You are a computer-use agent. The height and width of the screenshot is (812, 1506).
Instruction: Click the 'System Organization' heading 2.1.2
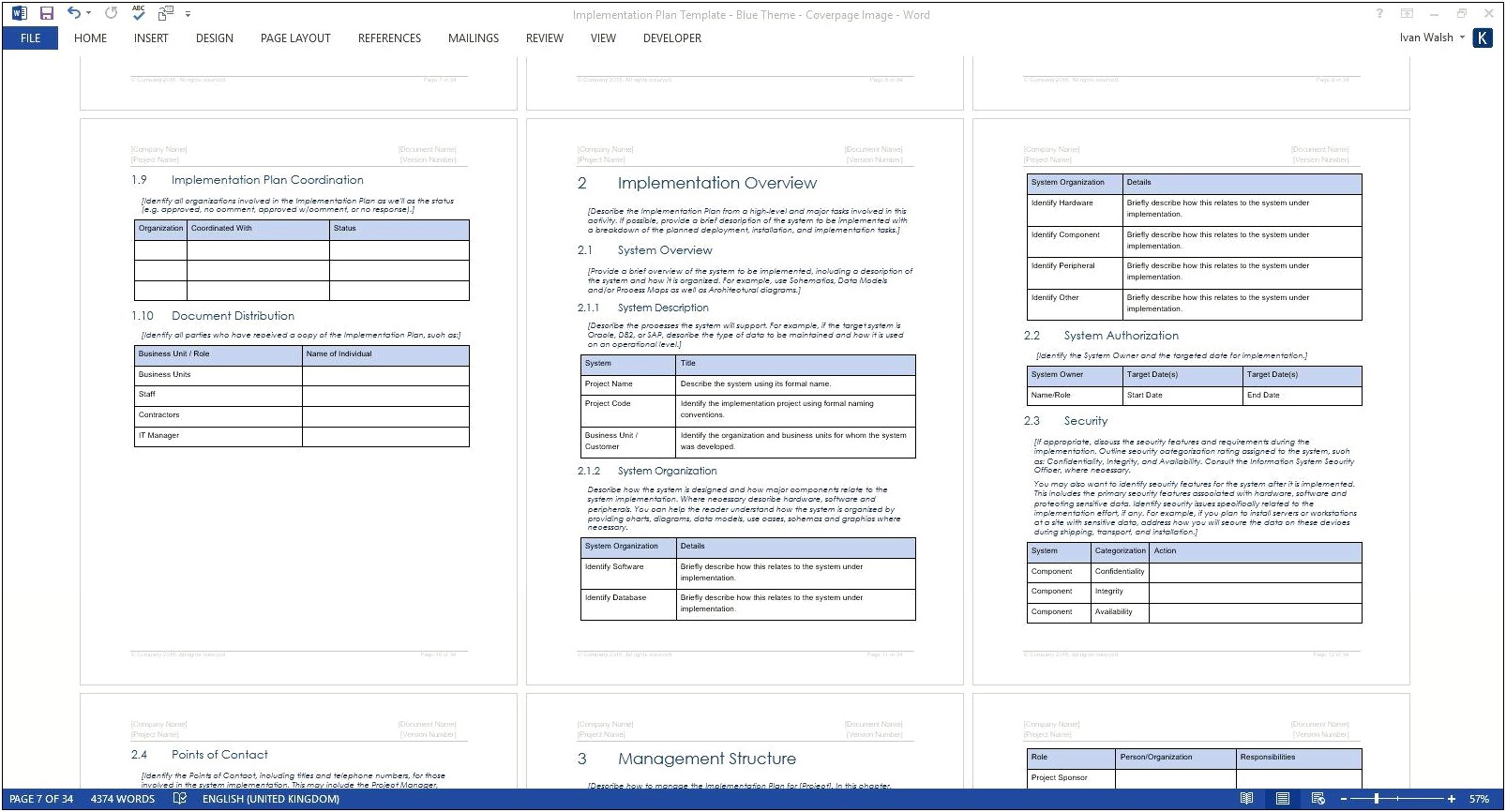pyautogui.click(x=667, y=472)
